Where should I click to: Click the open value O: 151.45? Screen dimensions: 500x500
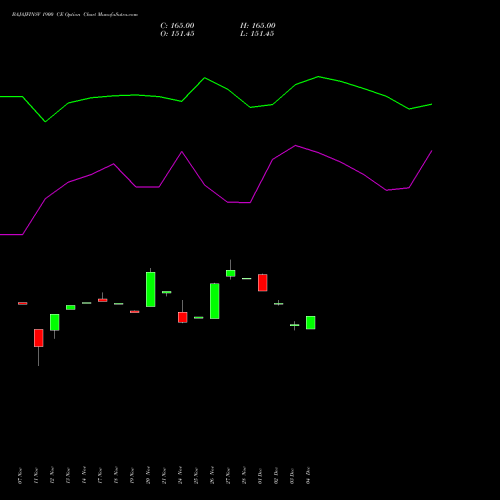tap(177, 34)
